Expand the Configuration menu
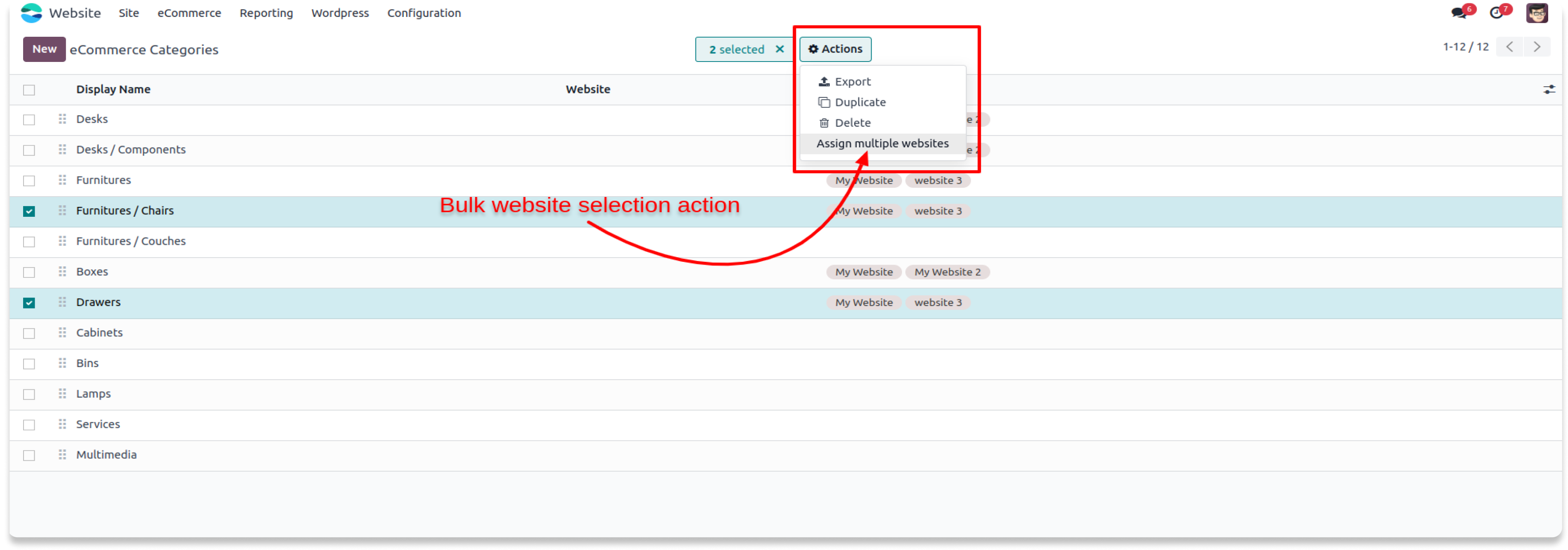 pos(424,13)
